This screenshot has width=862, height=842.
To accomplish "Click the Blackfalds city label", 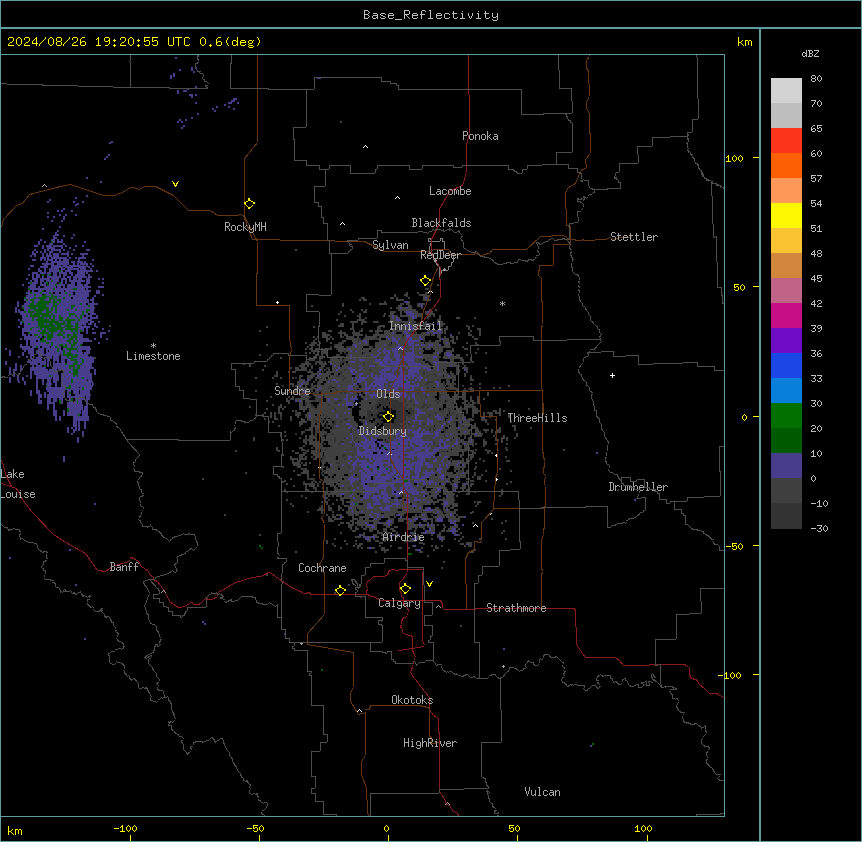I will [441, 223].
